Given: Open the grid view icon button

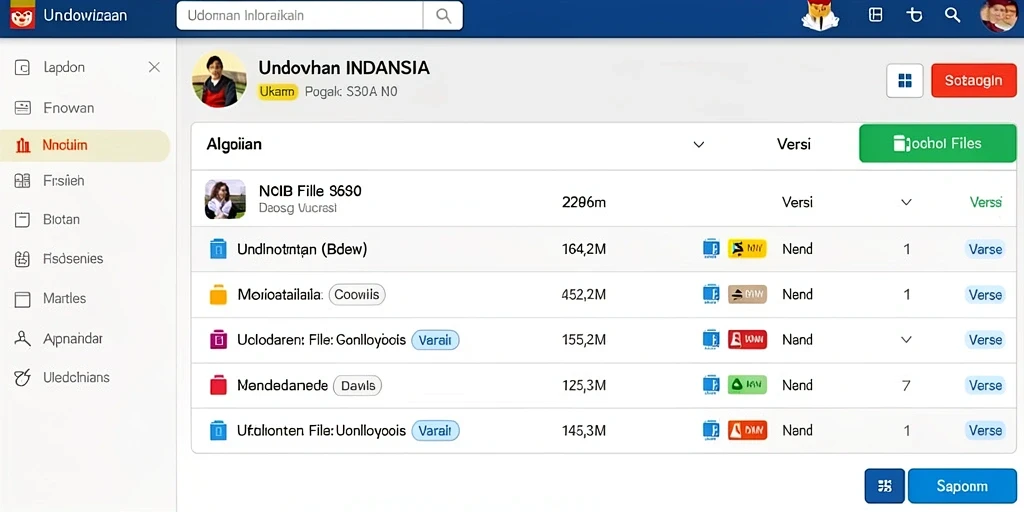Looking at the screenshot, I should [x=904, y=80].
